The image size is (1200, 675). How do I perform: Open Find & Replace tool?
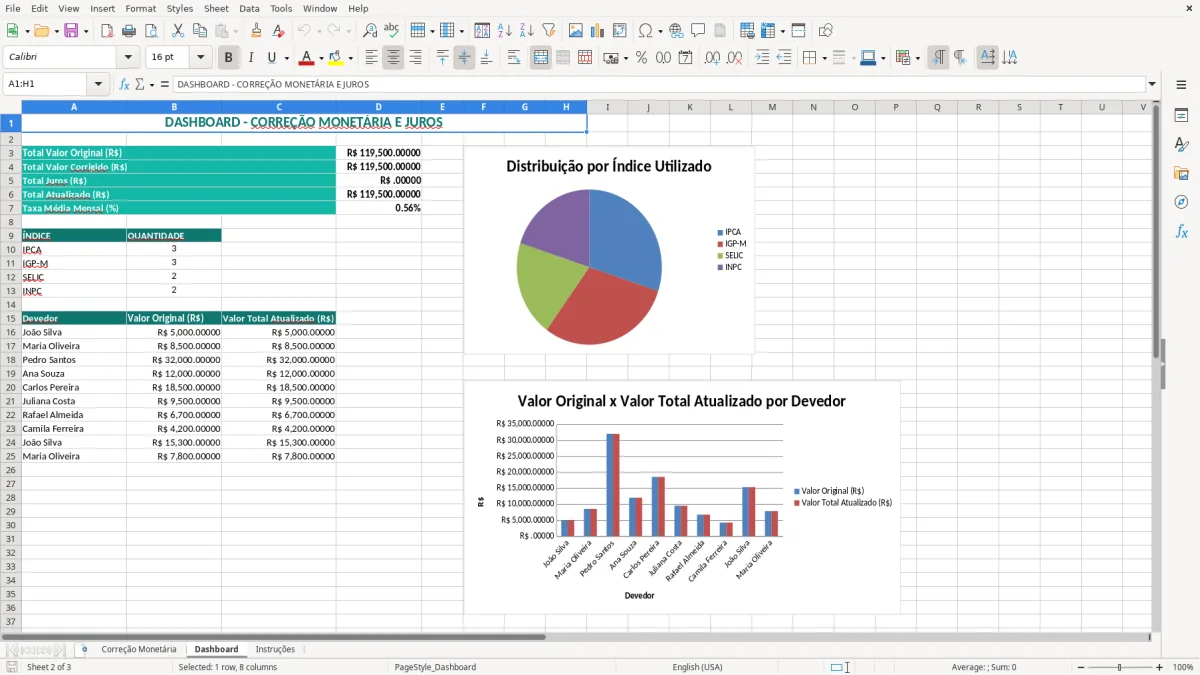tap(370, 31)
